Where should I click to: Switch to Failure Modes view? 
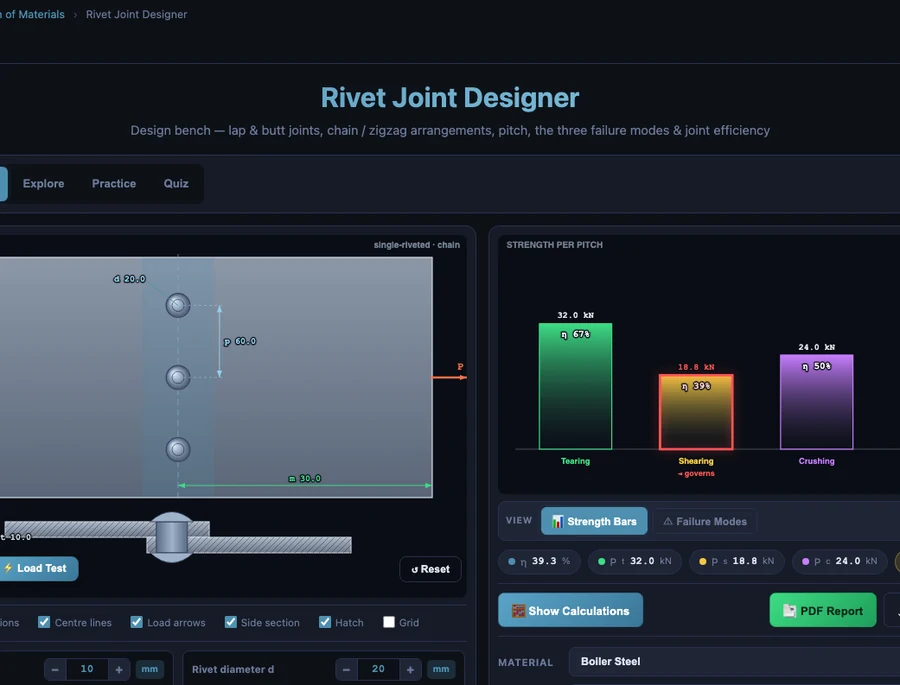705,521
